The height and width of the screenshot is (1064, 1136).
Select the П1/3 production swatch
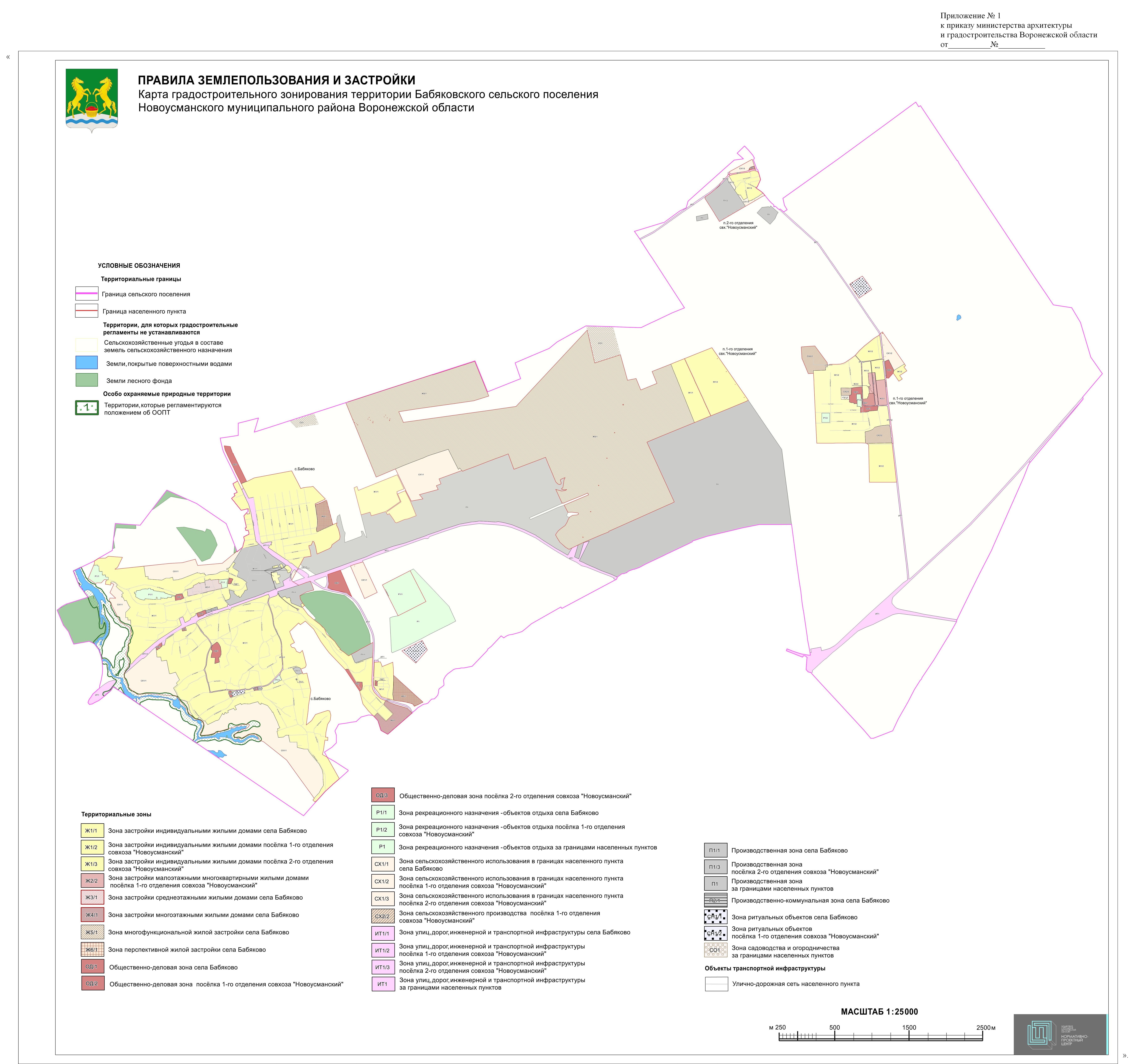pos(715,867)
